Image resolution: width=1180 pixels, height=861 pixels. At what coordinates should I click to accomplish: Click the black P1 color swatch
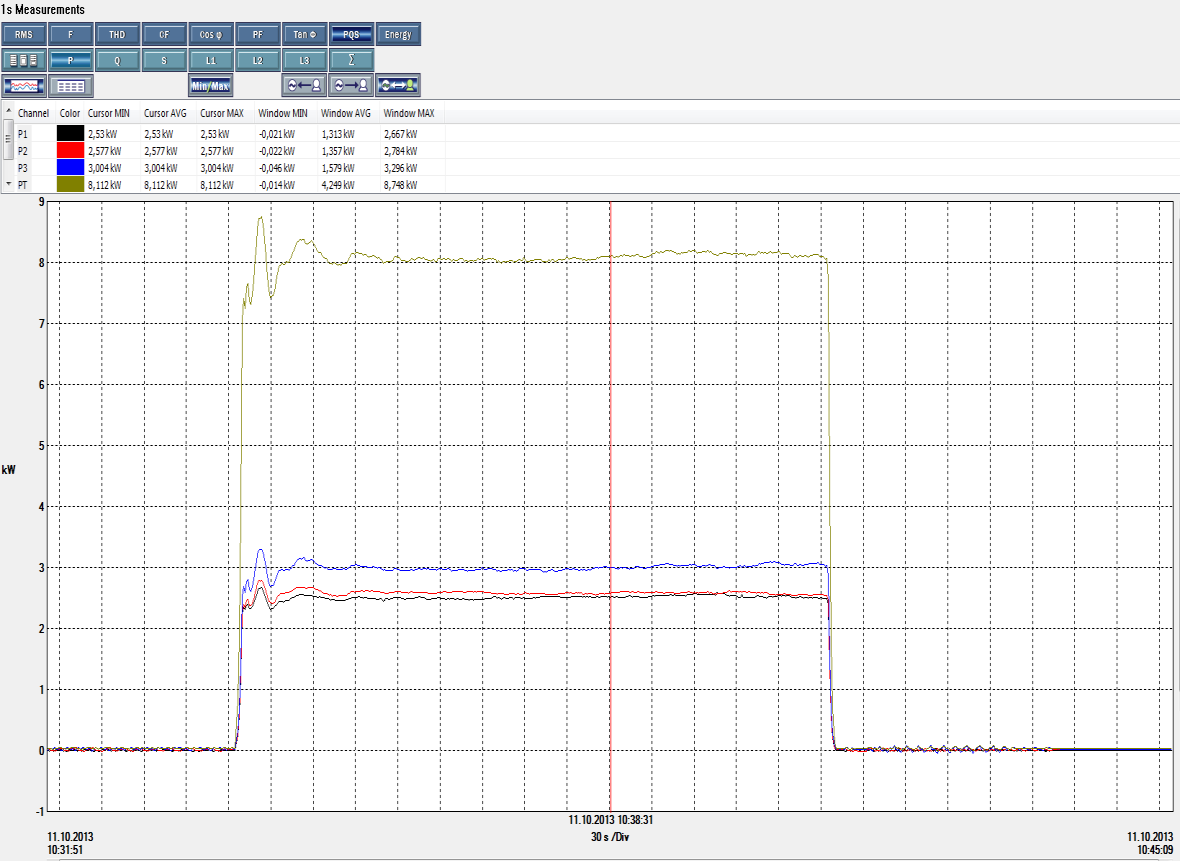pos(70,134)
